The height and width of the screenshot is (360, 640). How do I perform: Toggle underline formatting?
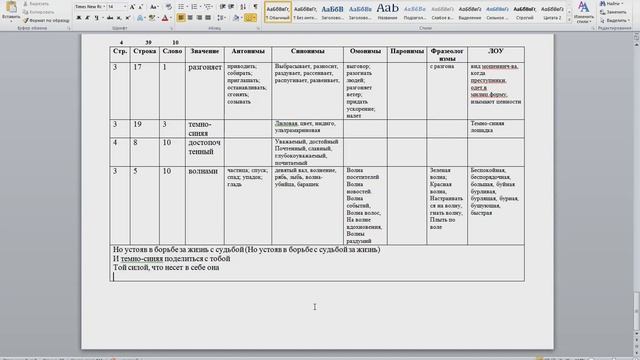coord(96,18)
